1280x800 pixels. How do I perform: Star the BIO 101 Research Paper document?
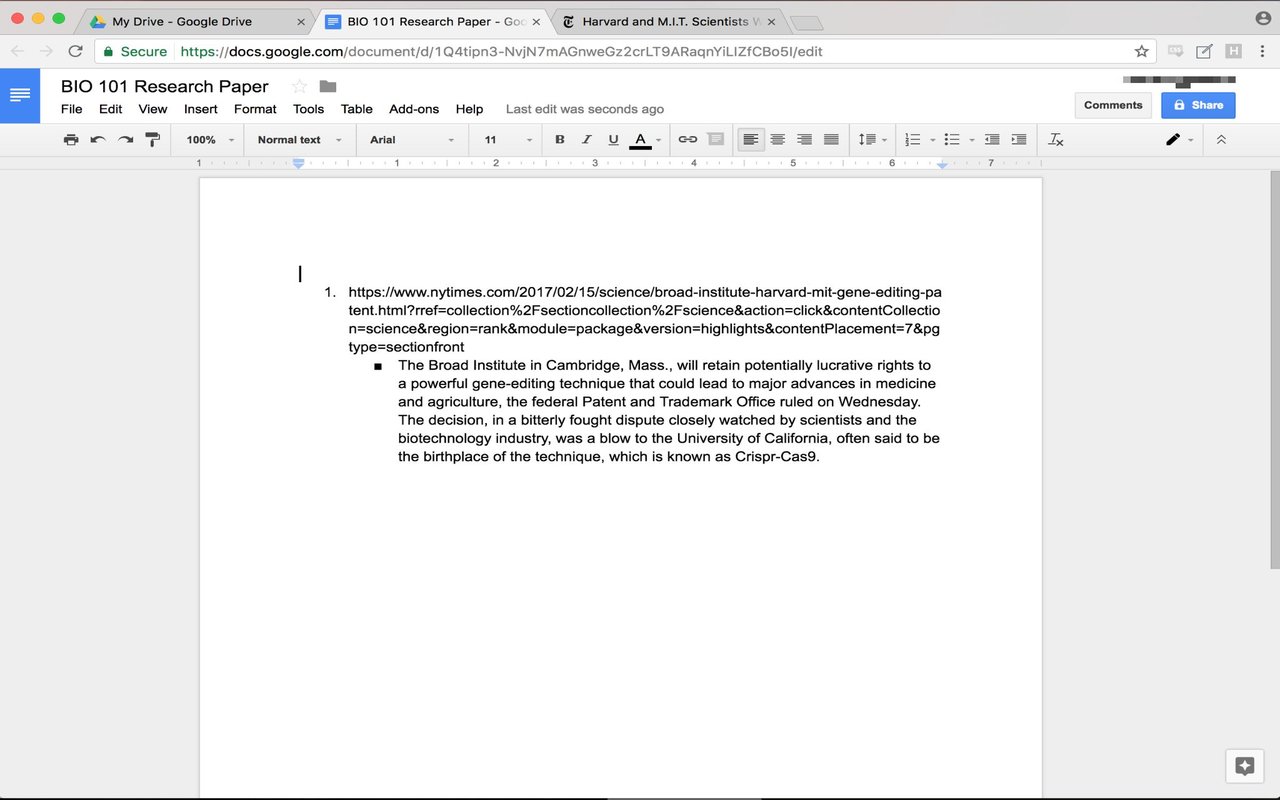299,86
